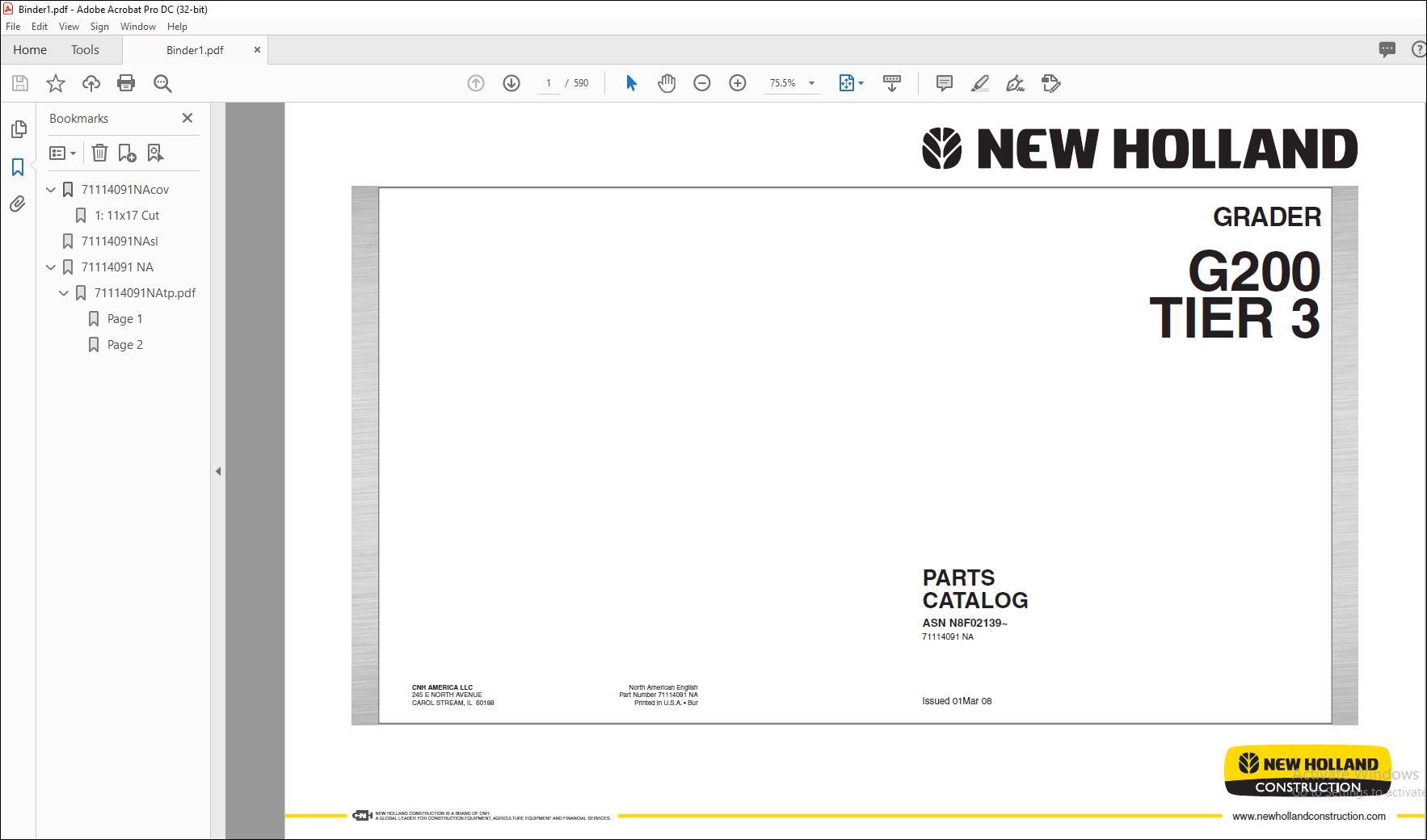
Task: Open the File menu
Action: [13, 27]
